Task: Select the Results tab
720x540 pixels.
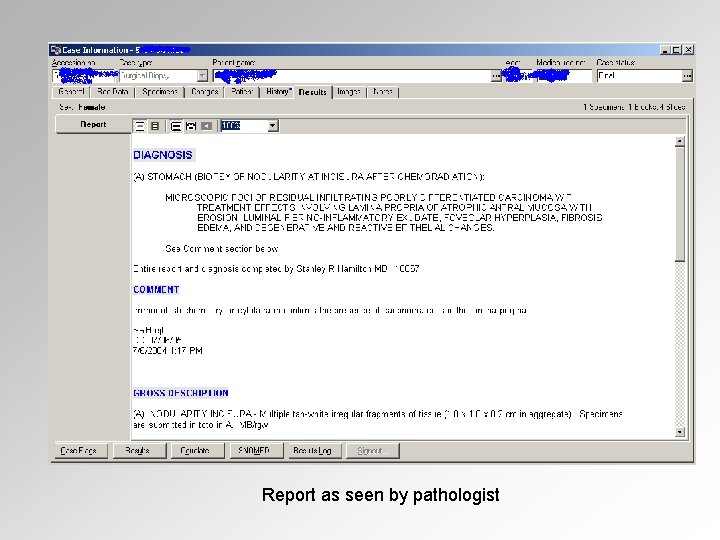Action: pyautogui.click(x=313, y=92)
